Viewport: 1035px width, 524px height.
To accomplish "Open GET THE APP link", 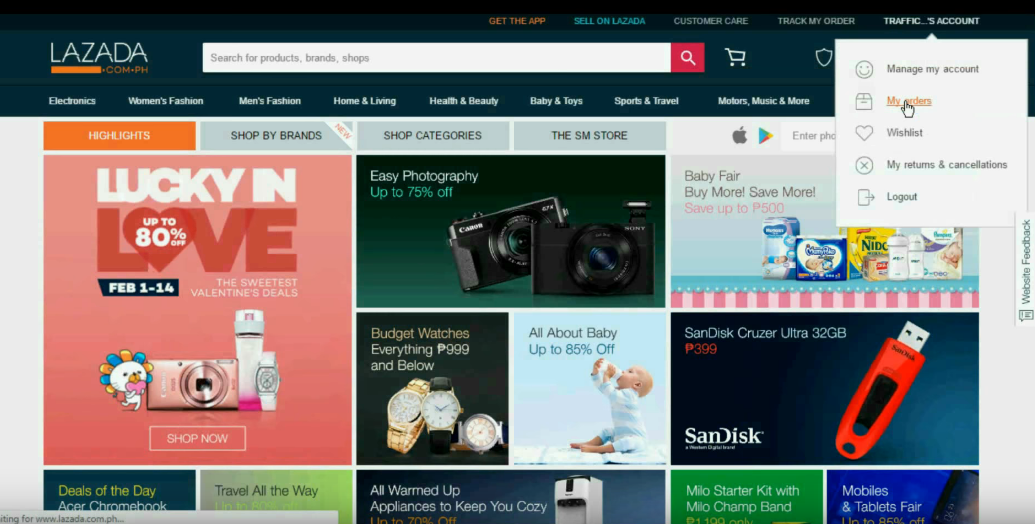I will tap(517, 21).
